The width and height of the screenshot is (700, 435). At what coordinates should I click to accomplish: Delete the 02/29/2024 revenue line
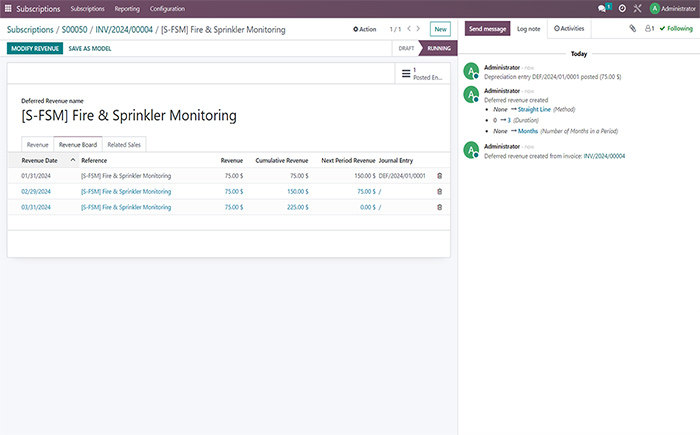coord(439,192)
